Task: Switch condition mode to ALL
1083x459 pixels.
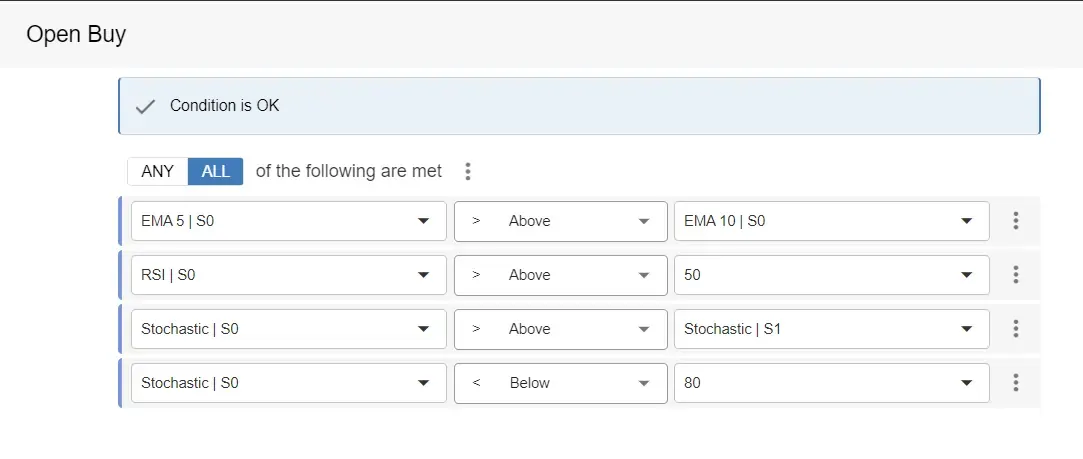Action: (x=215, y=171)
